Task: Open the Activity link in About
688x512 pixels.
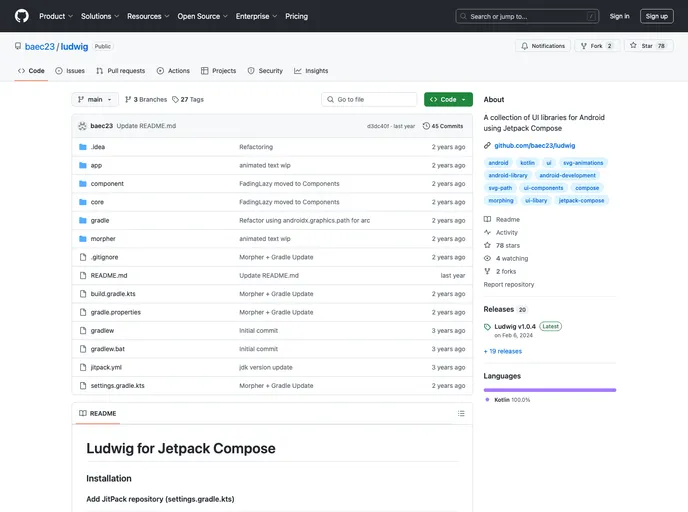Action: click(501, 233)
